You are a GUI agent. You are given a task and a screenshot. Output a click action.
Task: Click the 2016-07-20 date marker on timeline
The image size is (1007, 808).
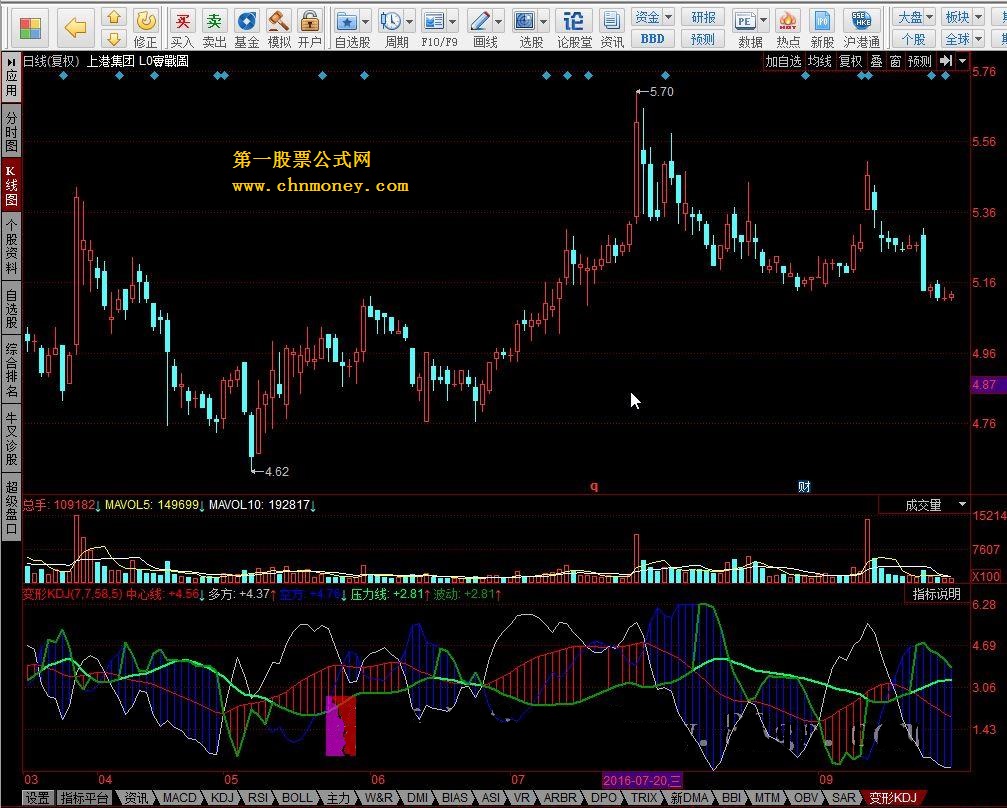point(641,779)
